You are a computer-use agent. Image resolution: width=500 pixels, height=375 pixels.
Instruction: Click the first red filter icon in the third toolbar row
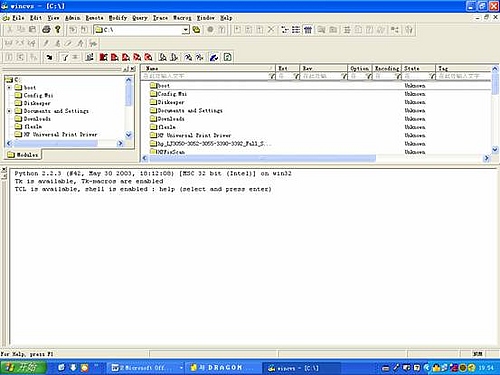103,57
